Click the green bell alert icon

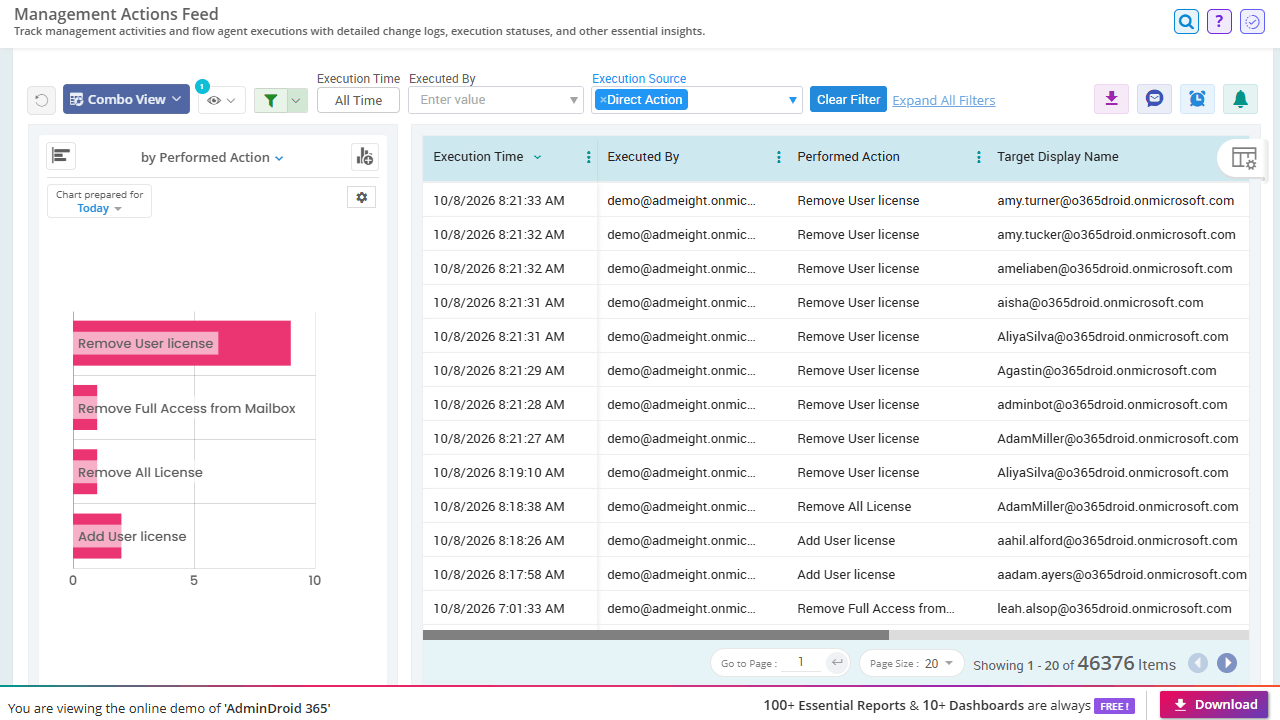click(1240, 99)
